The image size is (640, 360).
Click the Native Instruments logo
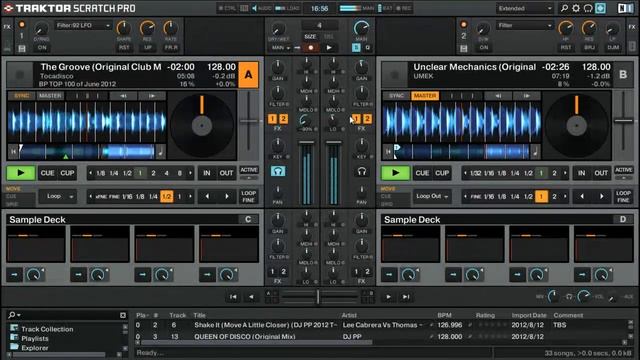(x=625, y=8)
